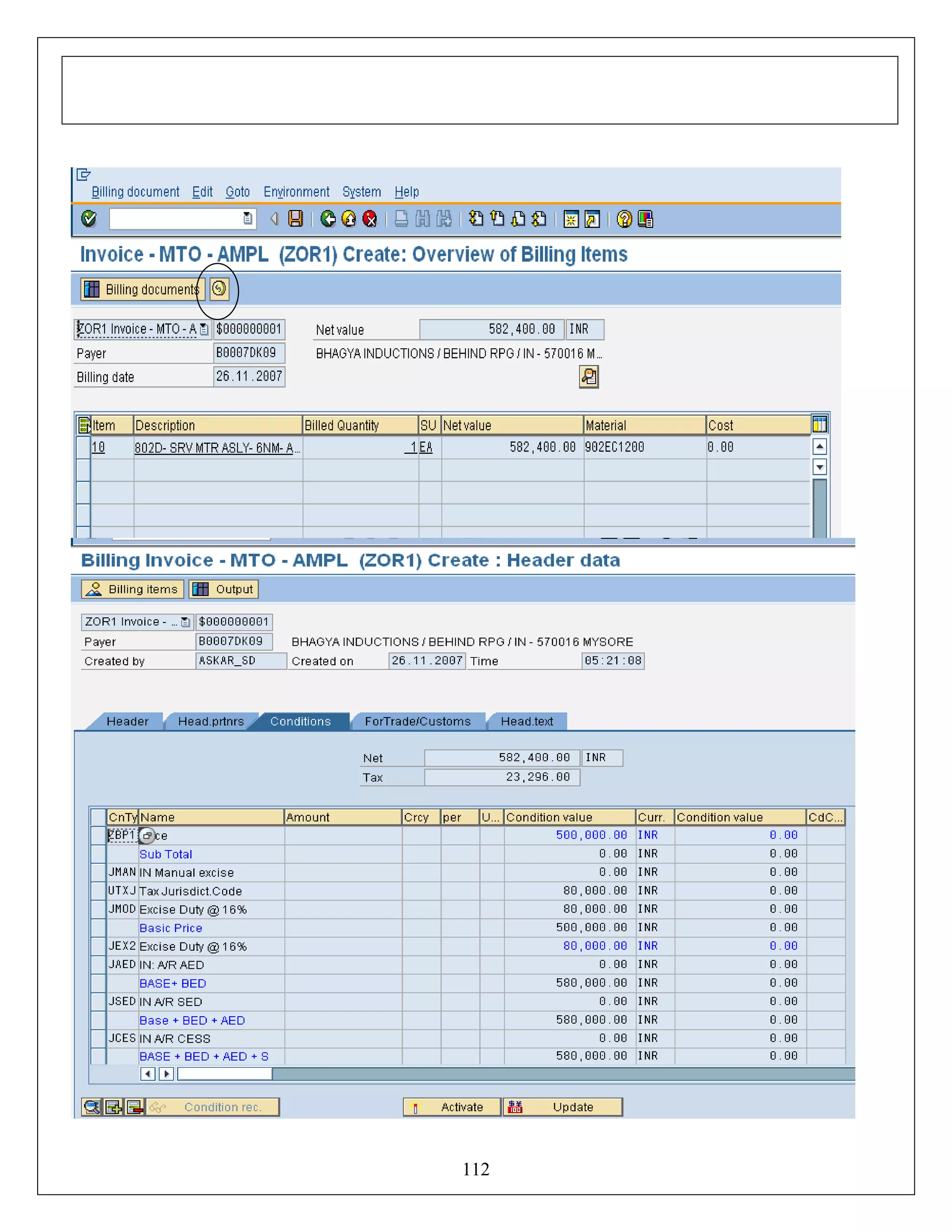Click the Save floppy disk icon
952x1232 pixels.
pyautogui.click(x=296, y=219)
